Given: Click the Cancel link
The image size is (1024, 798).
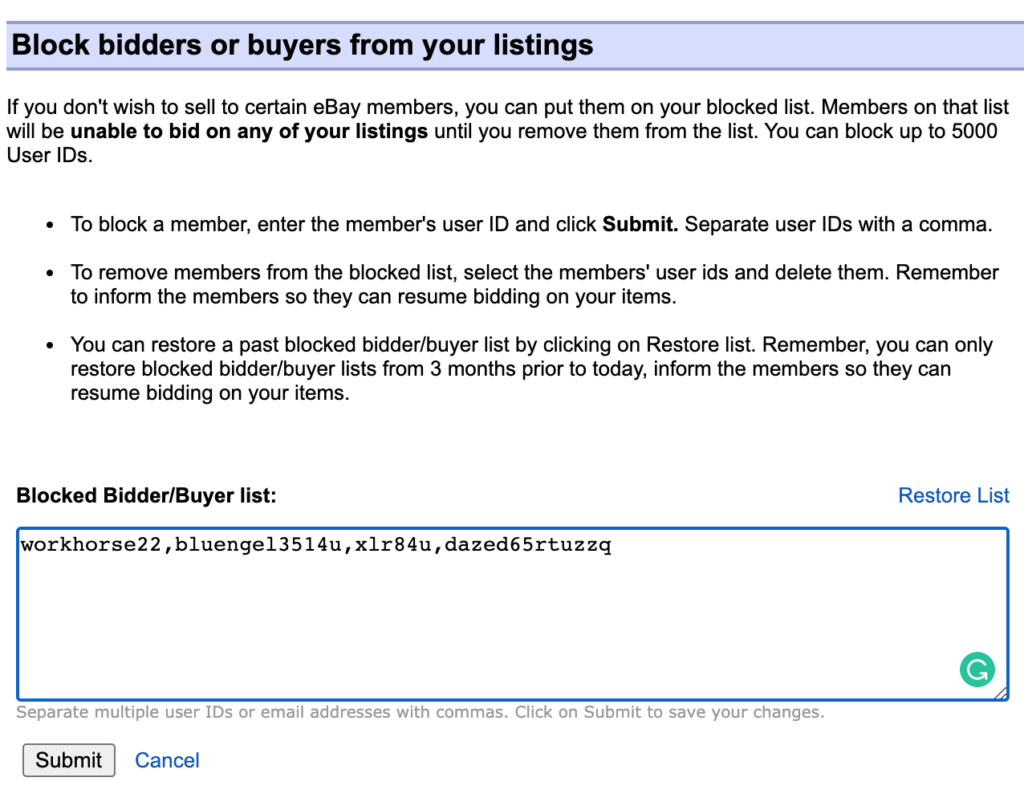Looking at the screenshot, I should [x=167, y=760].
